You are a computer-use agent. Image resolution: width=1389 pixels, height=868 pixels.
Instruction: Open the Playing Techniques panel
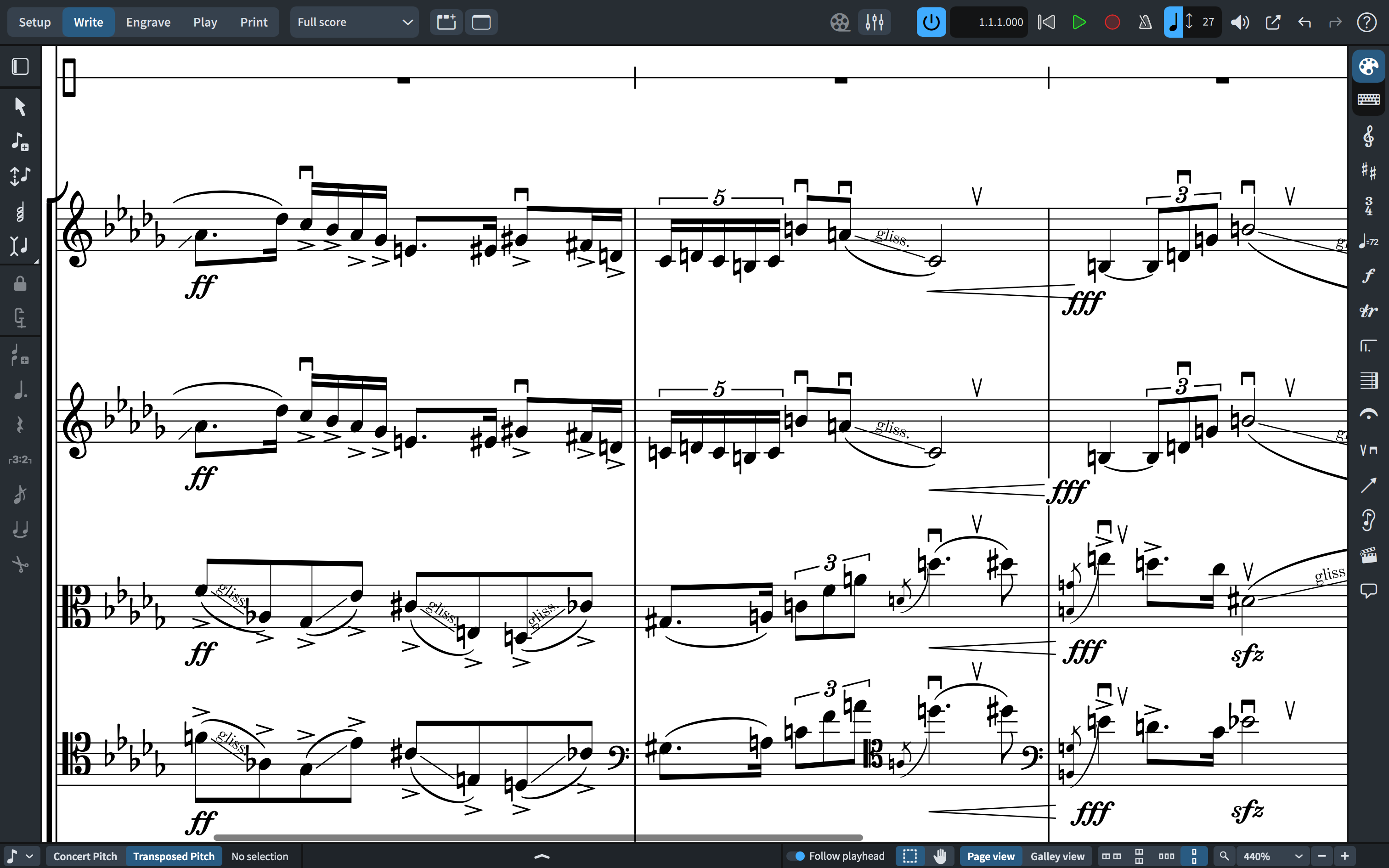(1368, 450)
